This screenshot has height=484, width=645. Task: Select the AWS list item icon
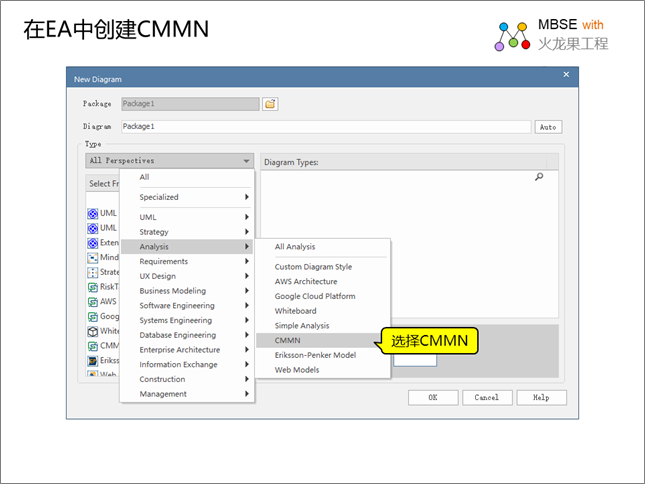(93, 302)
